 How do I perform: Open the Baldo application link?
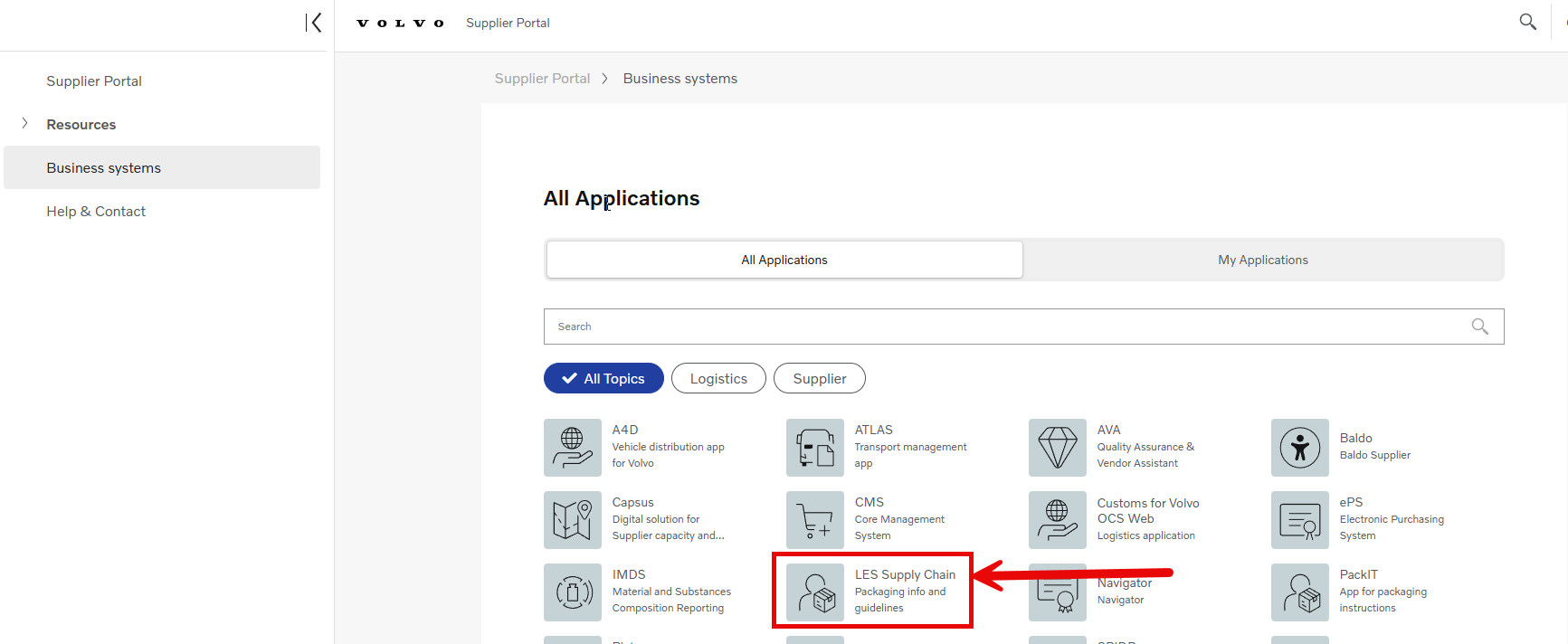[1355, 438]
